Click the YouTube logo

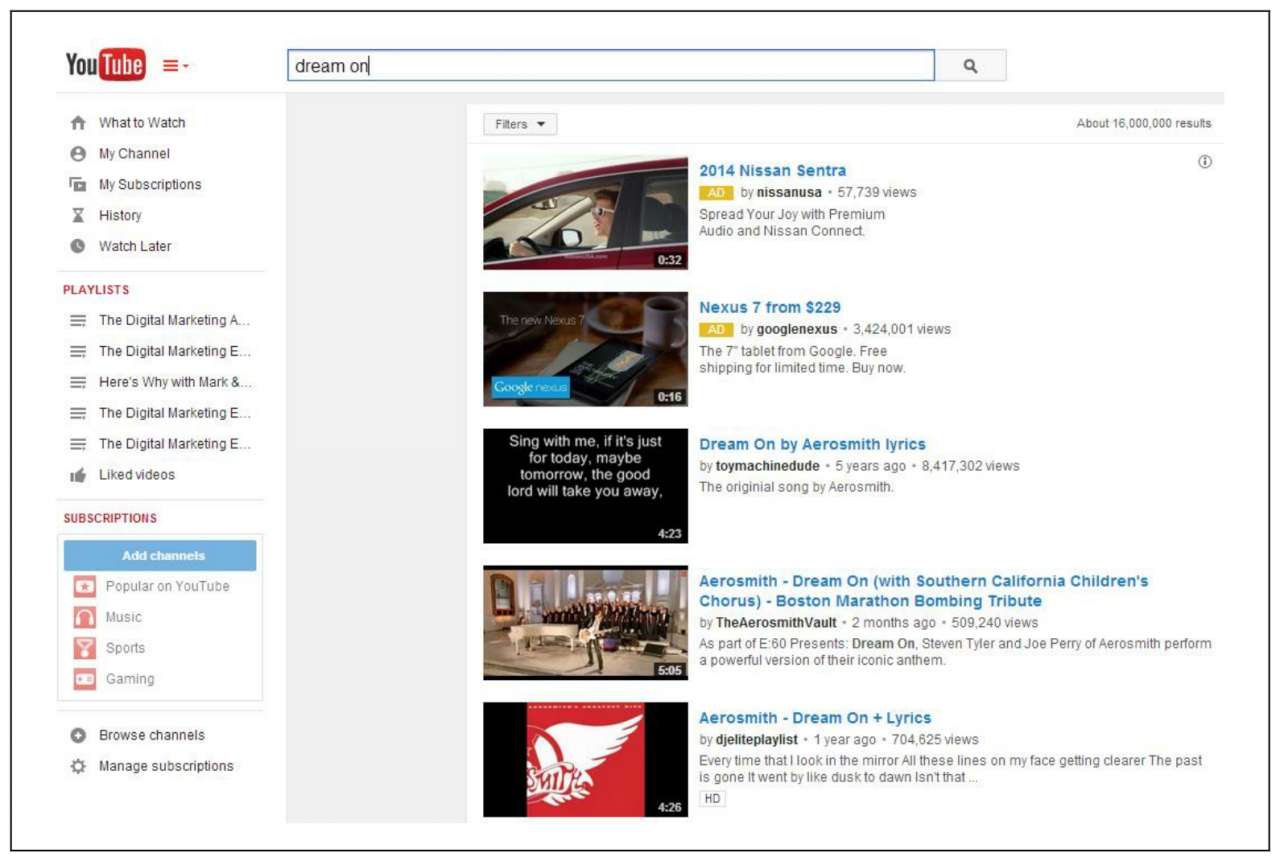coord(105,65)
